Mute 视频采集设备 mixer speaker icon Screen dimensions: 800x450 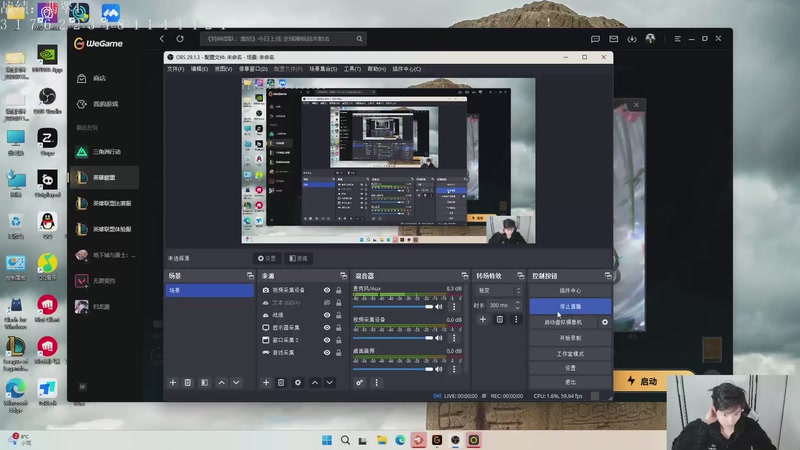click(439, 338)
